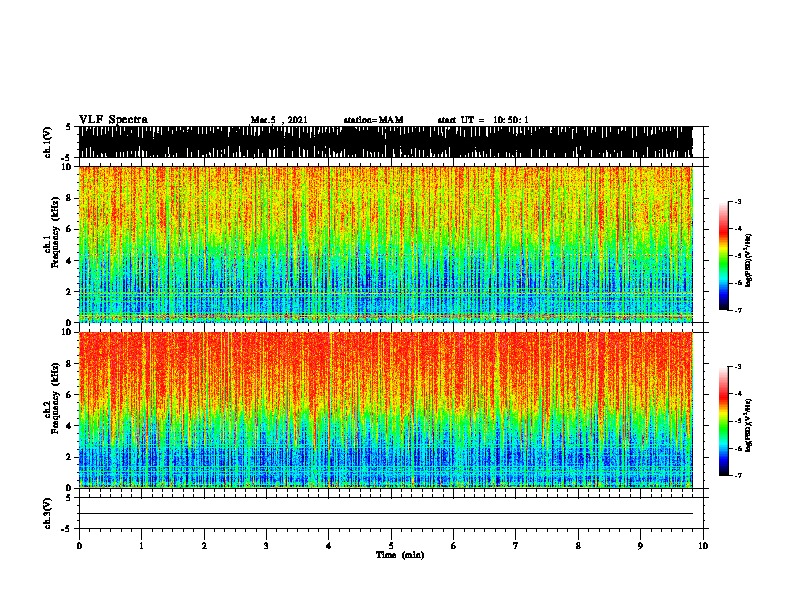Screen dimensions: 792x612
Task: Click time axis tick label "6"
Action: pyautogui.click(x=454, y=546)
